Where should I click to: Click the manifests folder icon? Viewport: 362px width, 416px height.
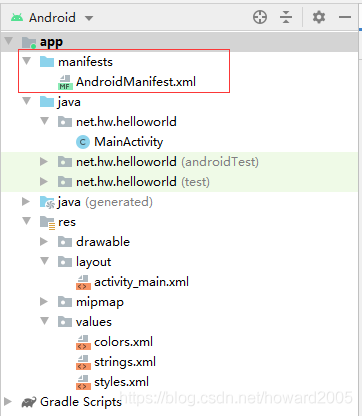(47, 62)
